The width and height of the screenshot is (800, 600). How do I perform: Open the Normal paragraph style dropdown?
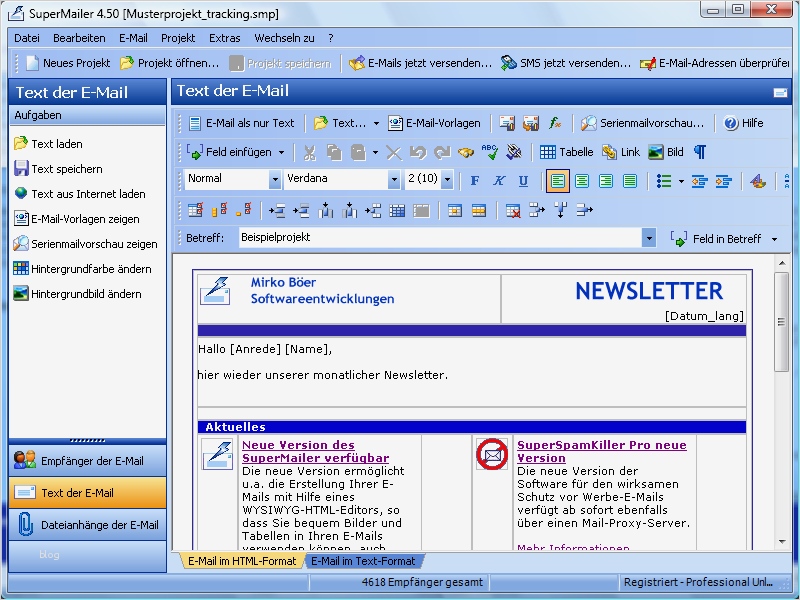[275, 180]
